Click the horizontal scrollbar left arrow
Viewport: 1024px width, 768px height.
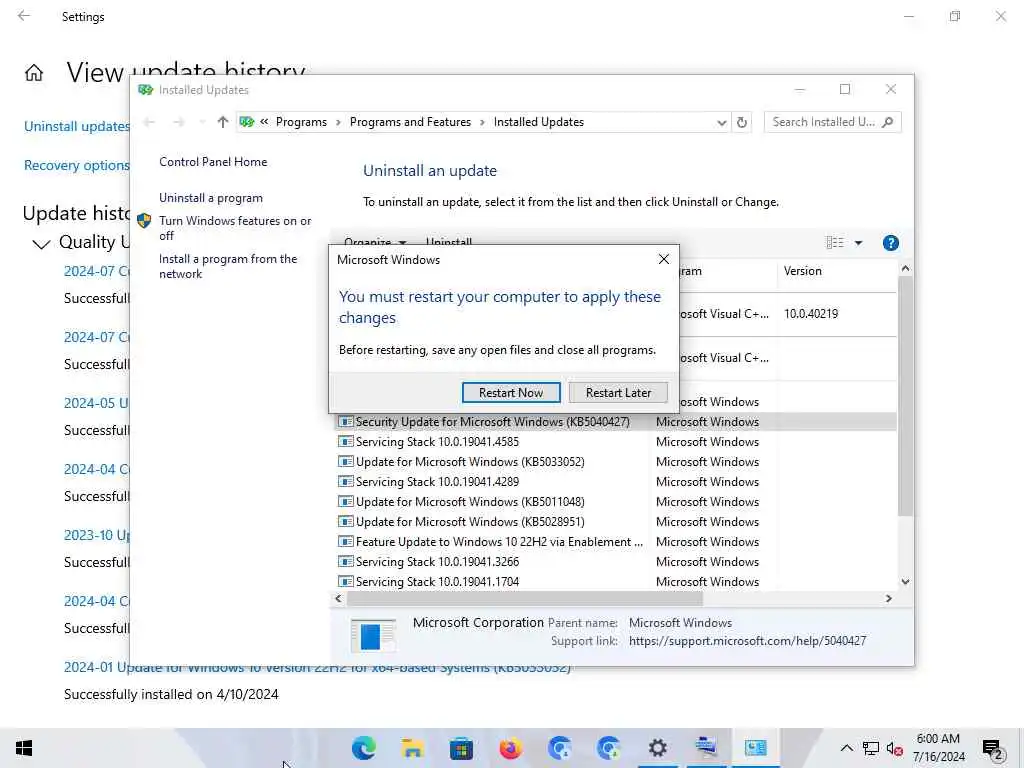338,598
